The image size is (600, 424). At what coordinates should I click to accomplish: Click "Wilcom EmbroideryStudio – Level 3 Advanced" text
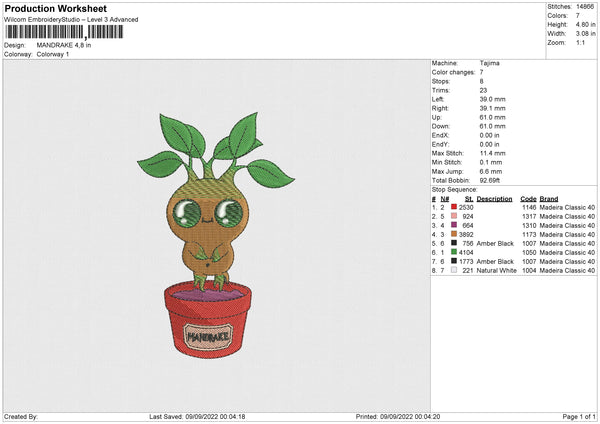(x=71, y=20)
